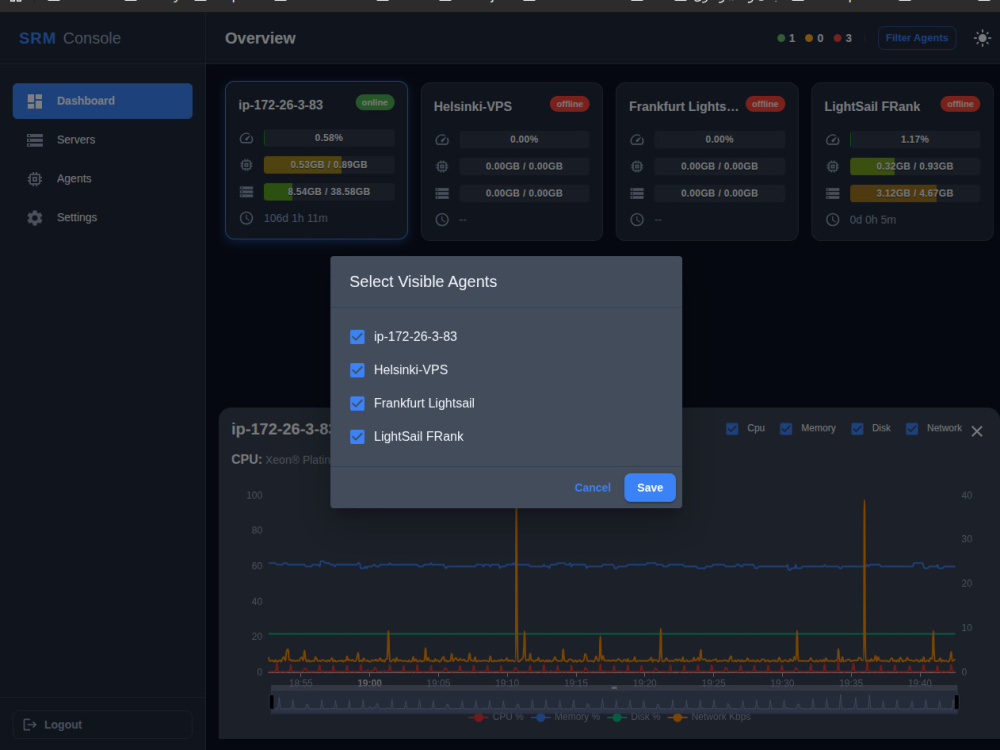Uncheck the Frankfurt Lightsail checkbox
This screenshot has height=750, width=1000.
[x=357, y=403]
